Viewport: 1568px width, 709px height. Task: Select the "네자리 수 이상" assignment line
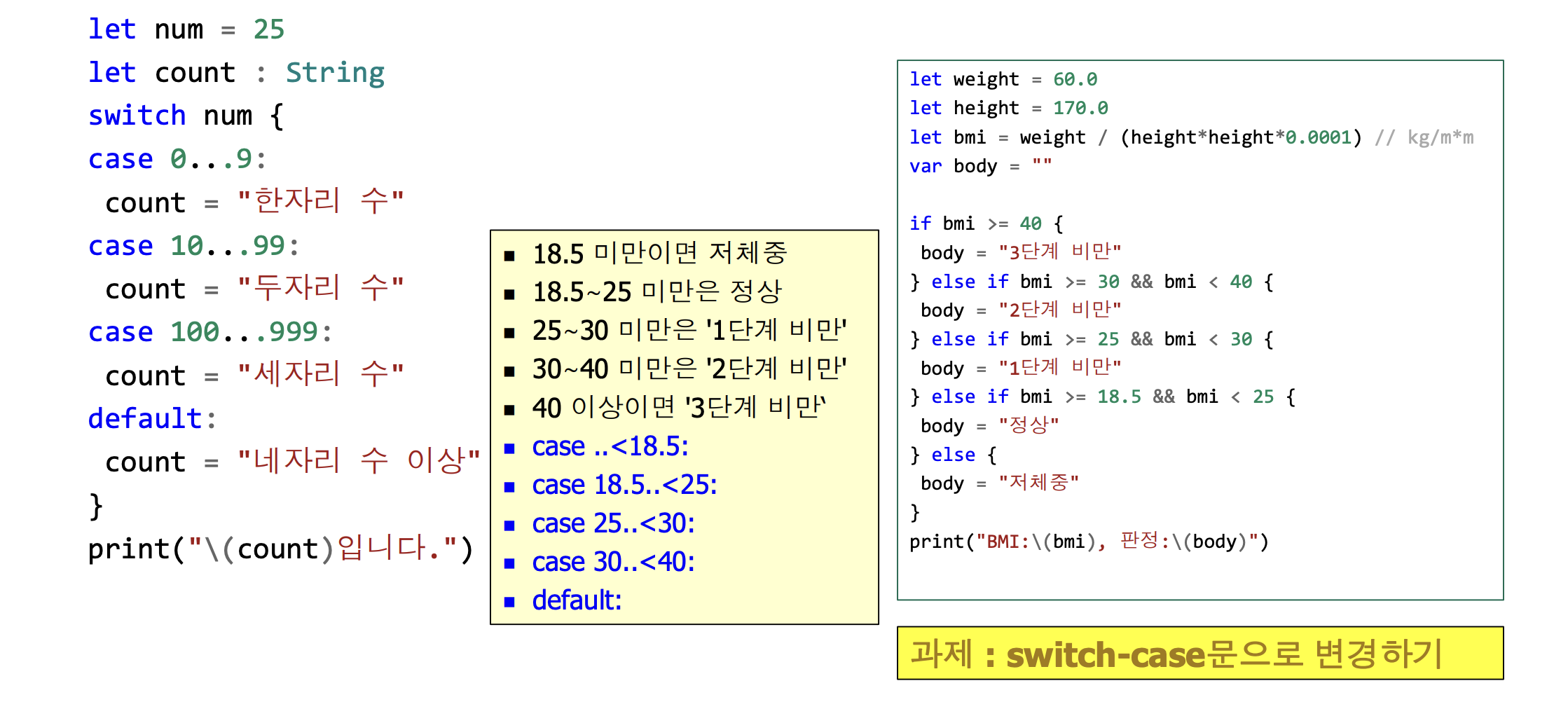[294, 462]
